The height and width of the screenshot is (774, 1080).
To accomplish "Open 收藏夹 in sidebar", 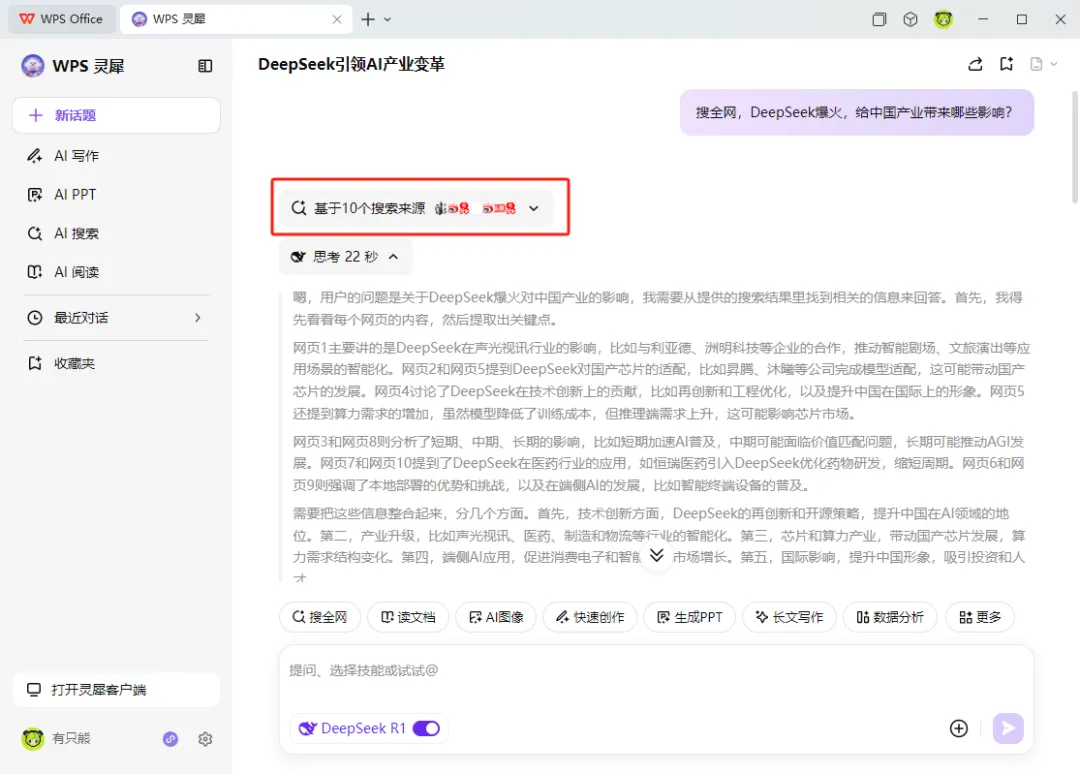I will [74, 363].
